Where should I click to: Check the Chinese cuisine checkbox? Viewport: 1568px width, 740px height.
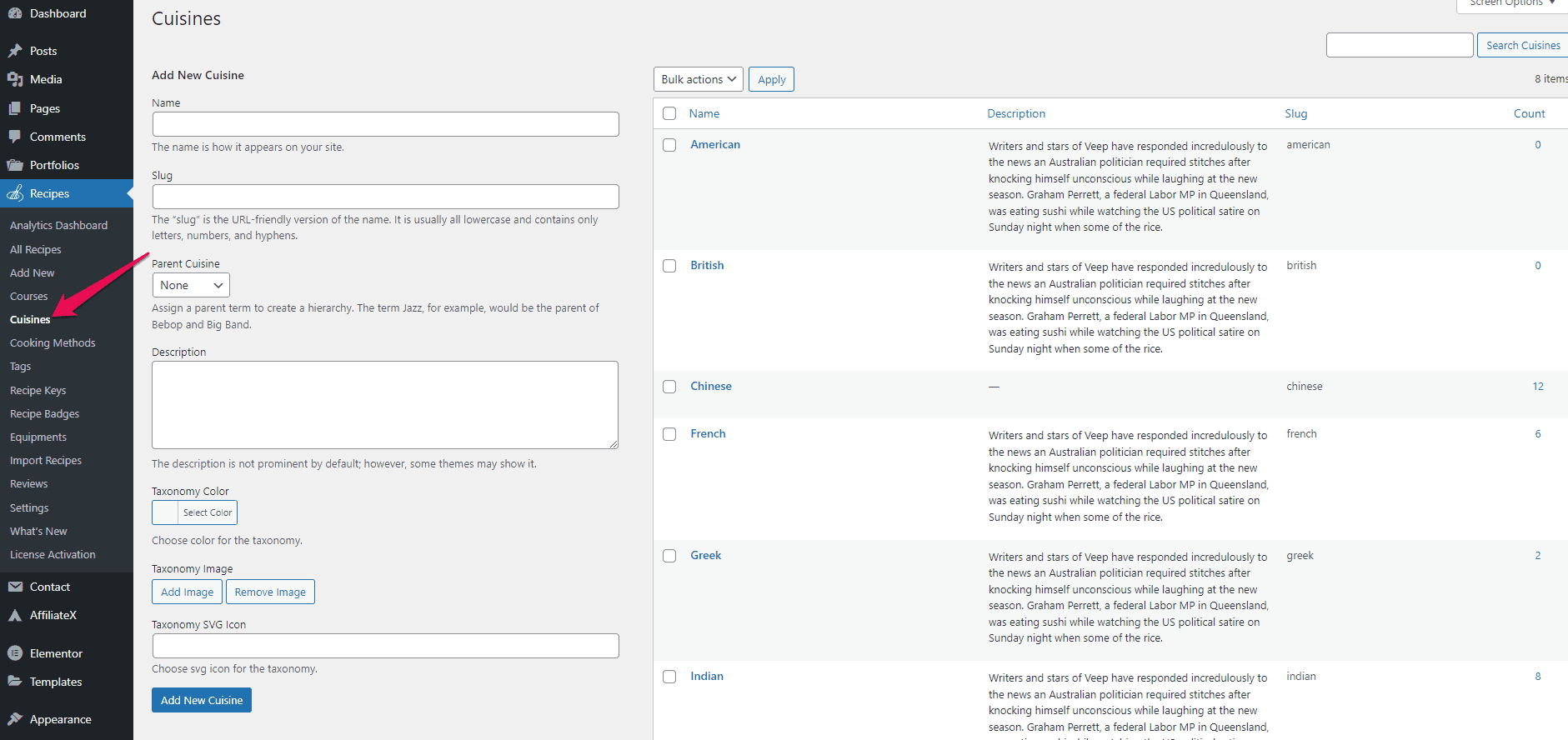(x=669, y=387)
